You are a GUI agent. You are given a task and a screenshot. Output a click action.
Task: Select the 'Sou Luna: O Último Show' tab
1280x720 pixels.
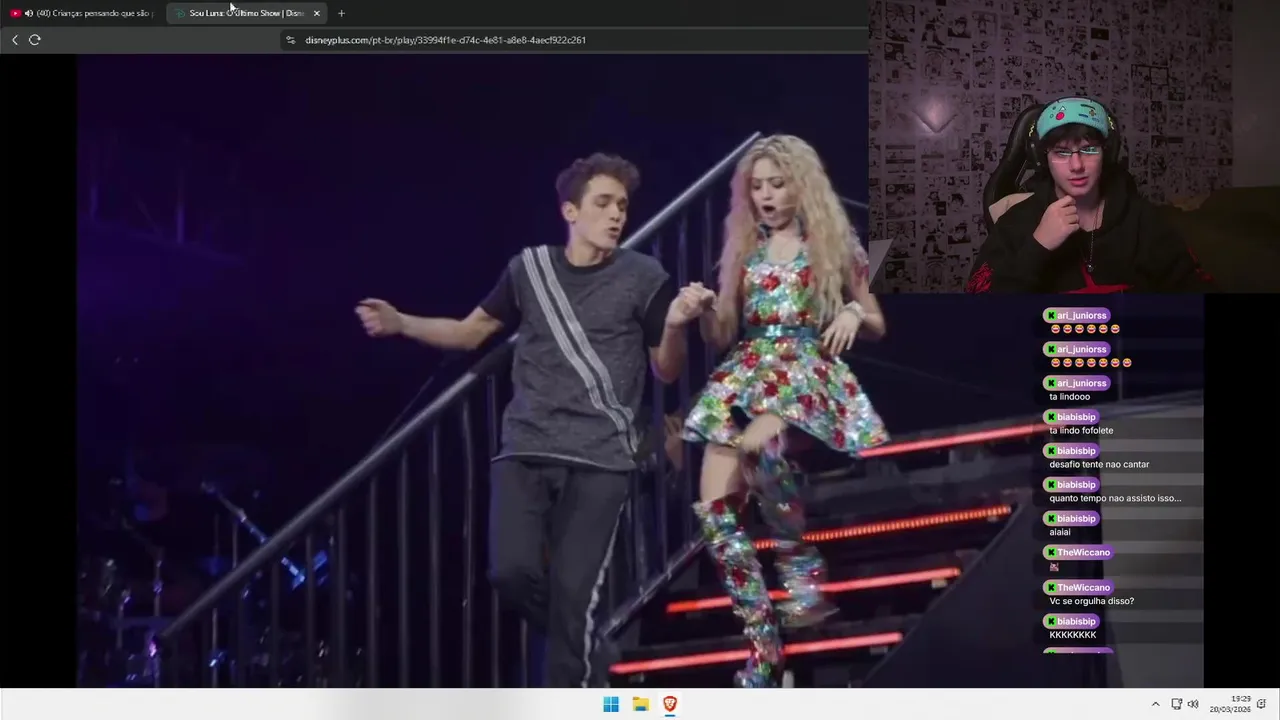click(246, 13)
